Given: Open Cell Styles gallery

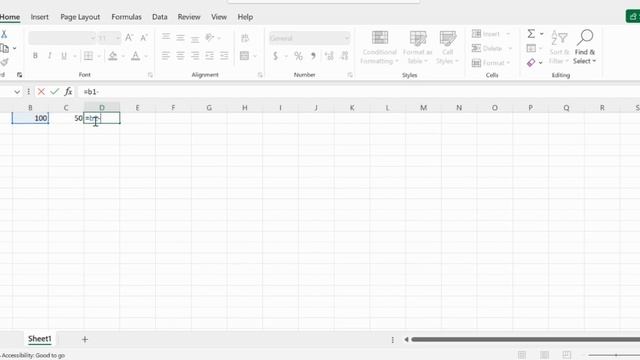Looking at the screenshot, I should tap(447, 47).
